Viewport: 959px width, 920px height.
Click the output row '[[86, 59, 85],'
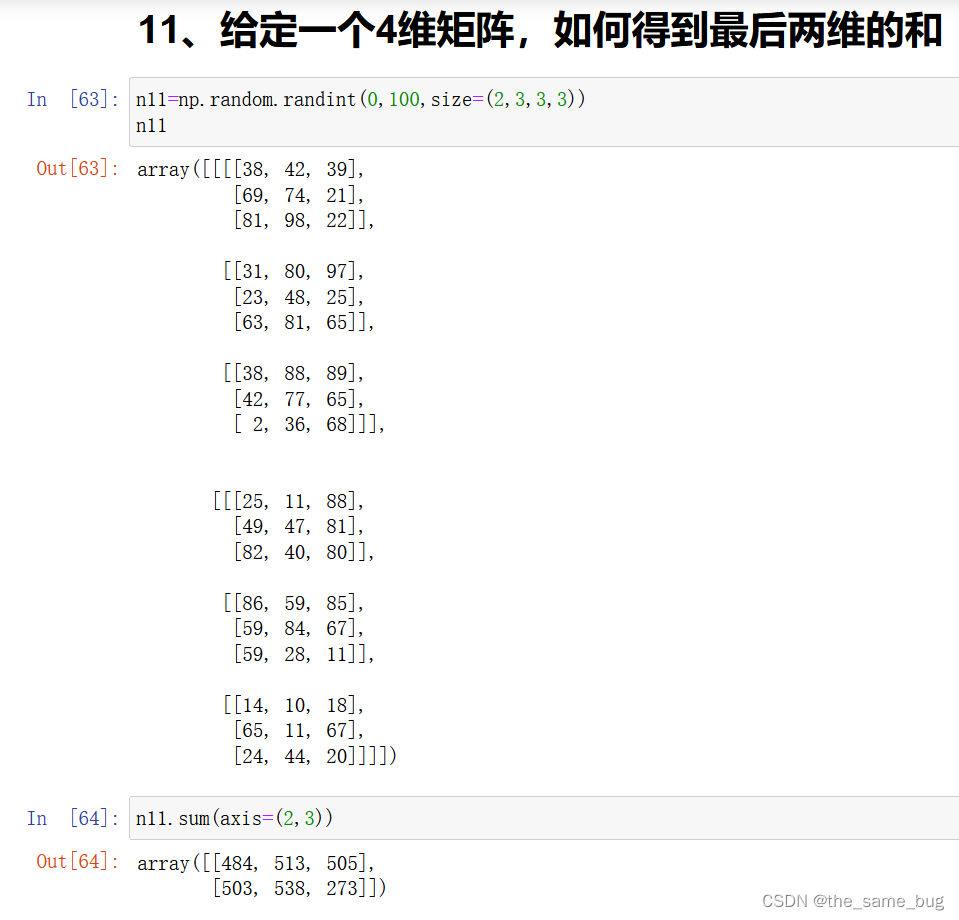tap(294, 603)
